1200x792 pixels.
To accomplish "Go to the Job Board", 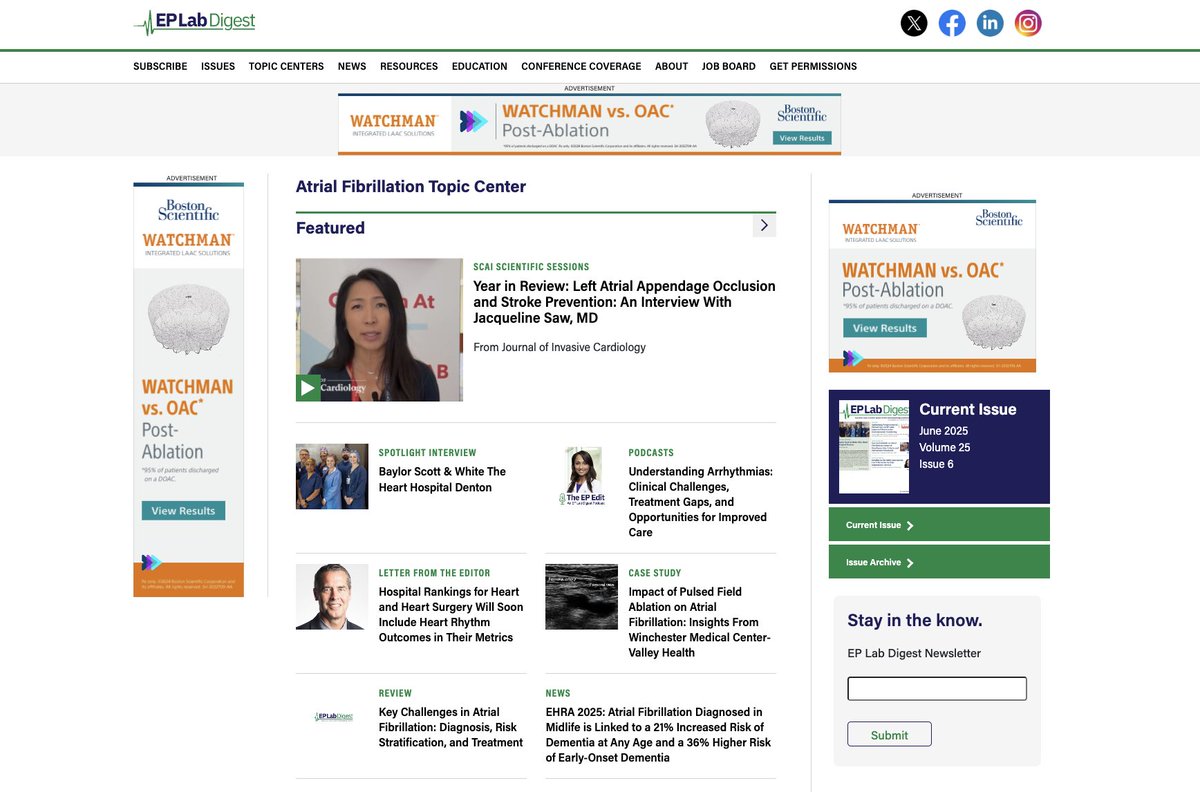I will tap(729, 66).
